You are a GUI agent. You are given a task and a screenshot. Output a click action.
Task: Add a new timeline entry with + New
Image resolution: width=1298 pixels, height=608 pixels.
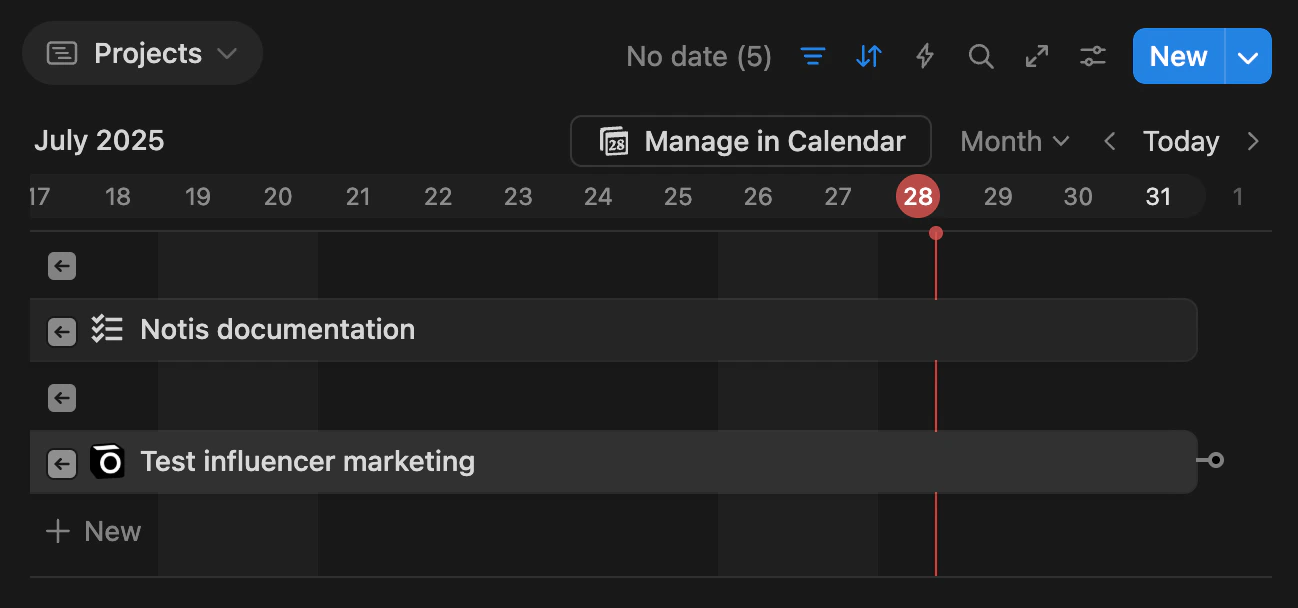93,531
